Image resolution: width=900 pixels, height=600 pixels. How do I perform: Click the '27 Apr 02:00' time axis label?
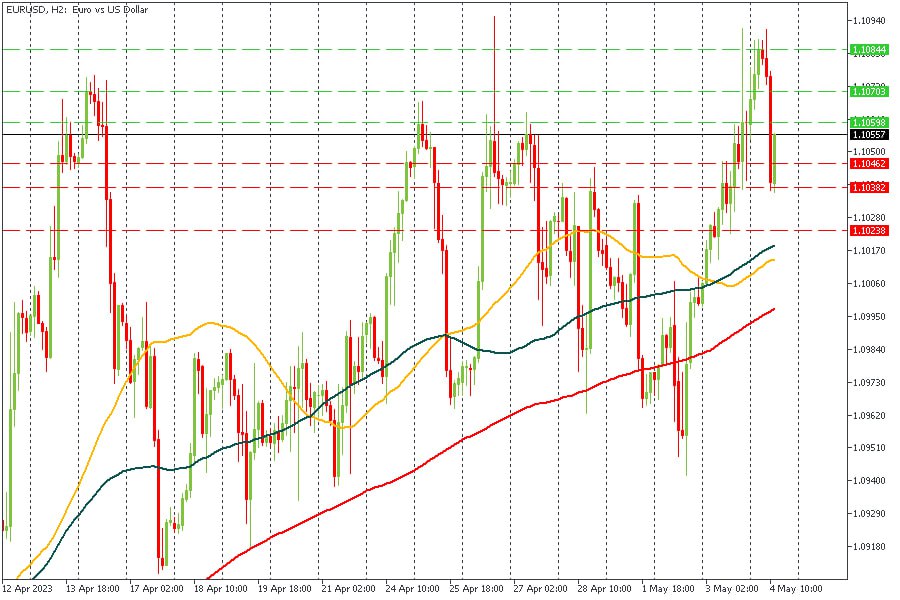click(x=540, y=589)
